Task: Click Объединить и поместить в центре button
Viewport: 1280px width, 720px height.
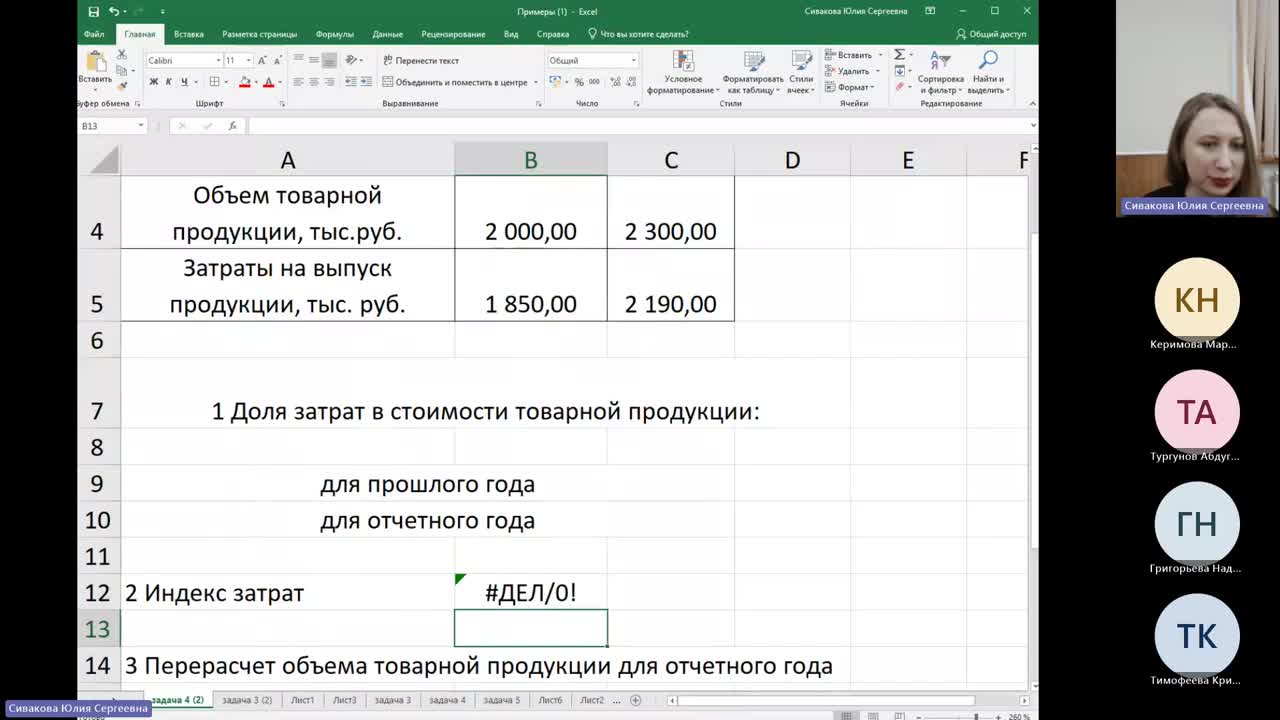Action: [x=461, y=82]
